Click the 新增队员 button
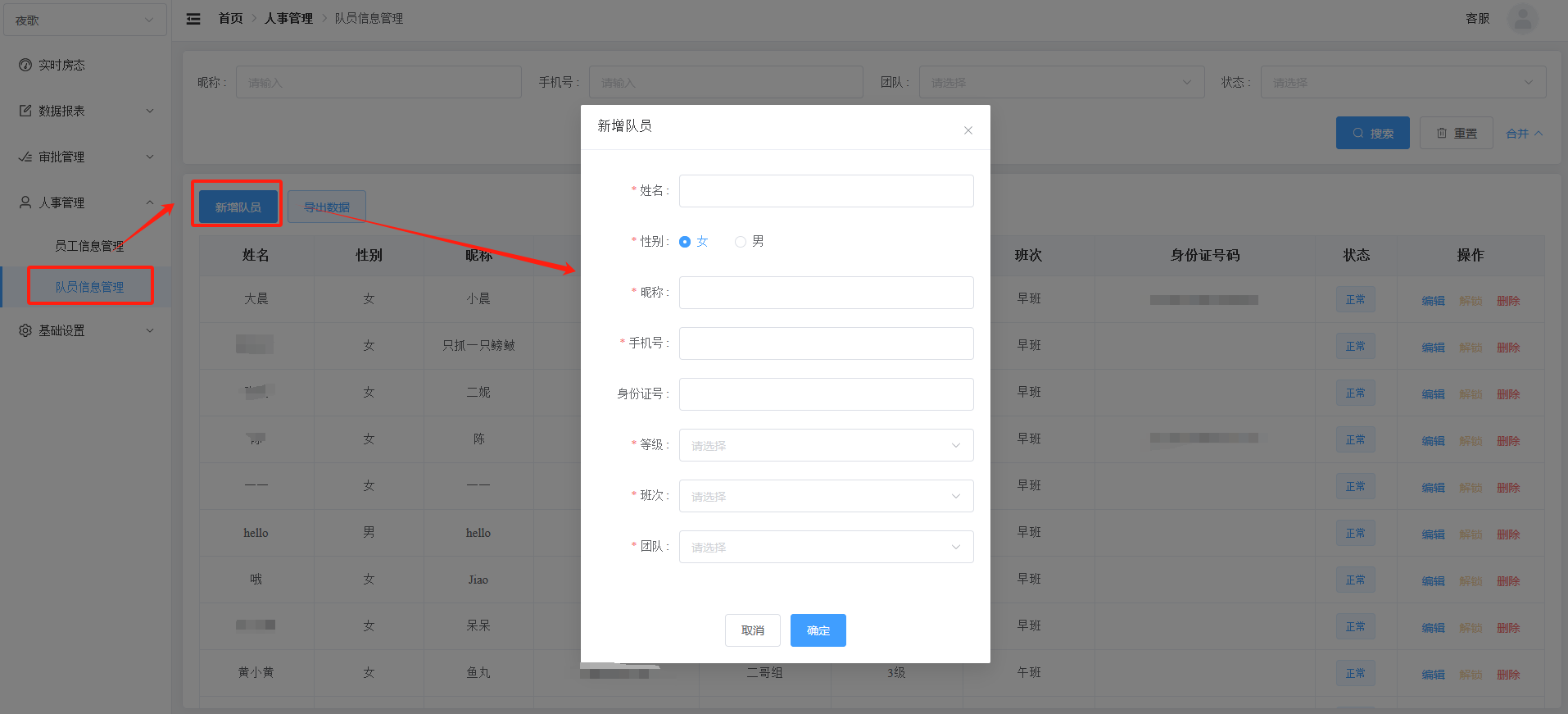Screen dimensions: 1568x714 point(238,207)
